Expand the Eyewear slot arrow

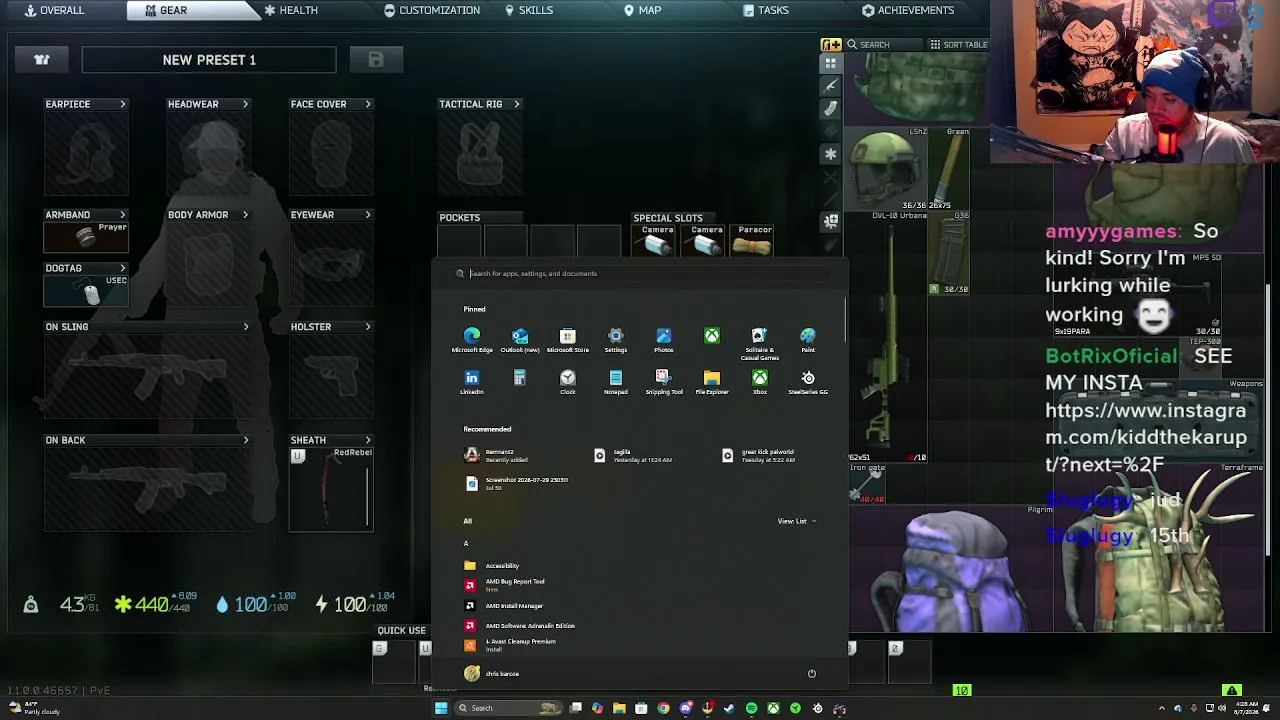pyautogui.click(x=368, y=215)
